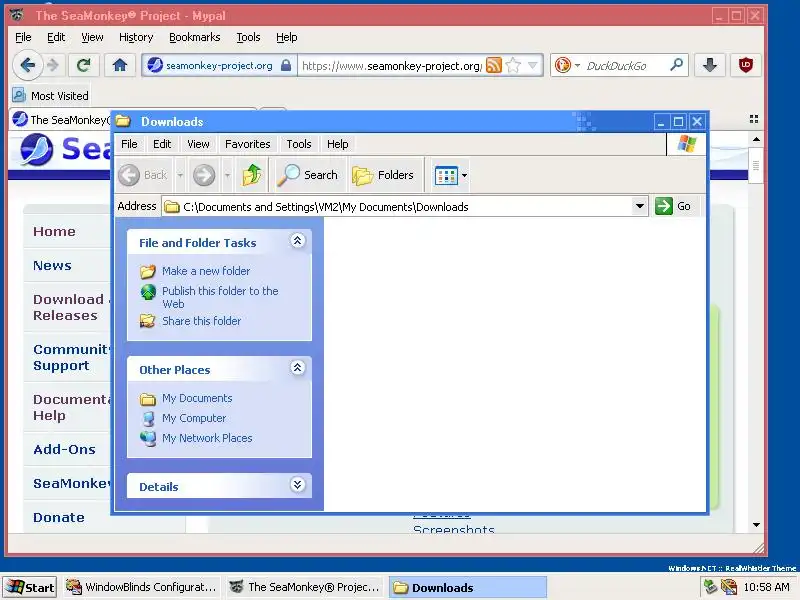Click Donate in the SeaMonkey site sidebar
Image resolution: width=800 pixels, height=600 pixels.
pos(59,517)
